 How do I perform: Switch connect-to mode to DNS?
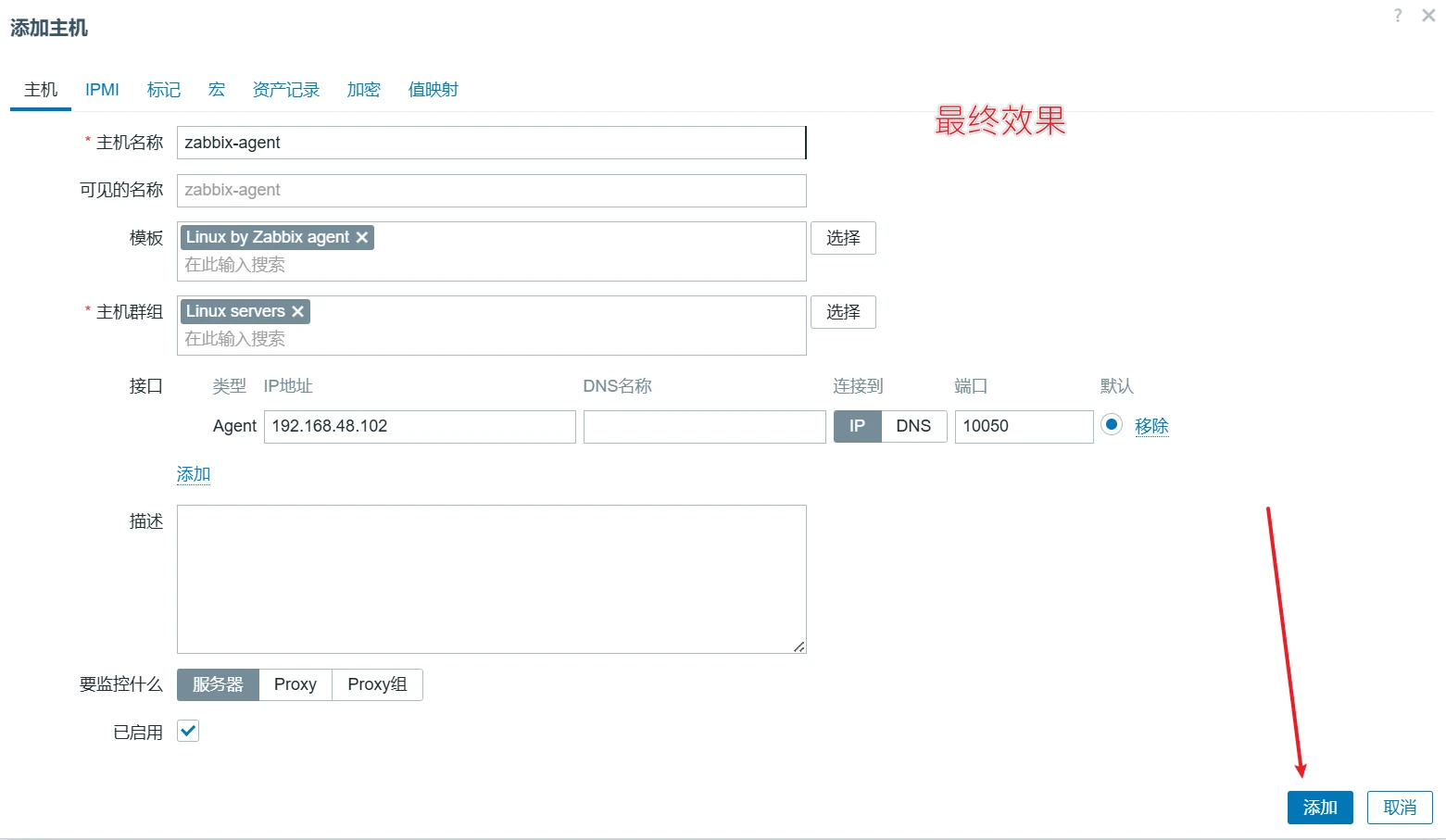(912, 426)
